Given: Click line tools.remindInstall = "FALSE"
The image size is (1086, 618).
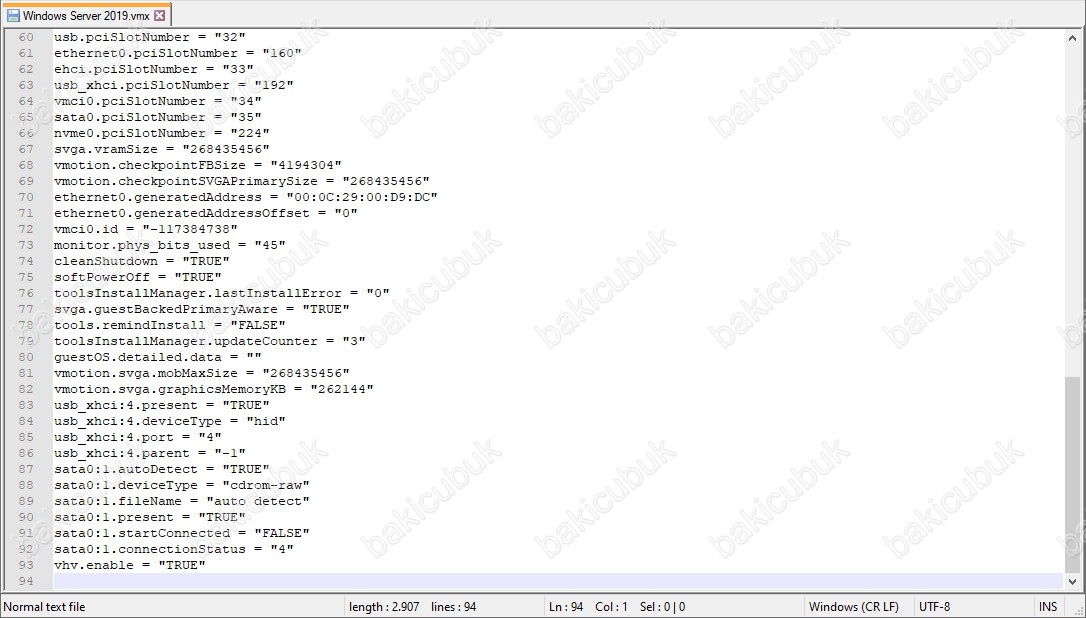Looking at the screenshot, I should (170, 325).
